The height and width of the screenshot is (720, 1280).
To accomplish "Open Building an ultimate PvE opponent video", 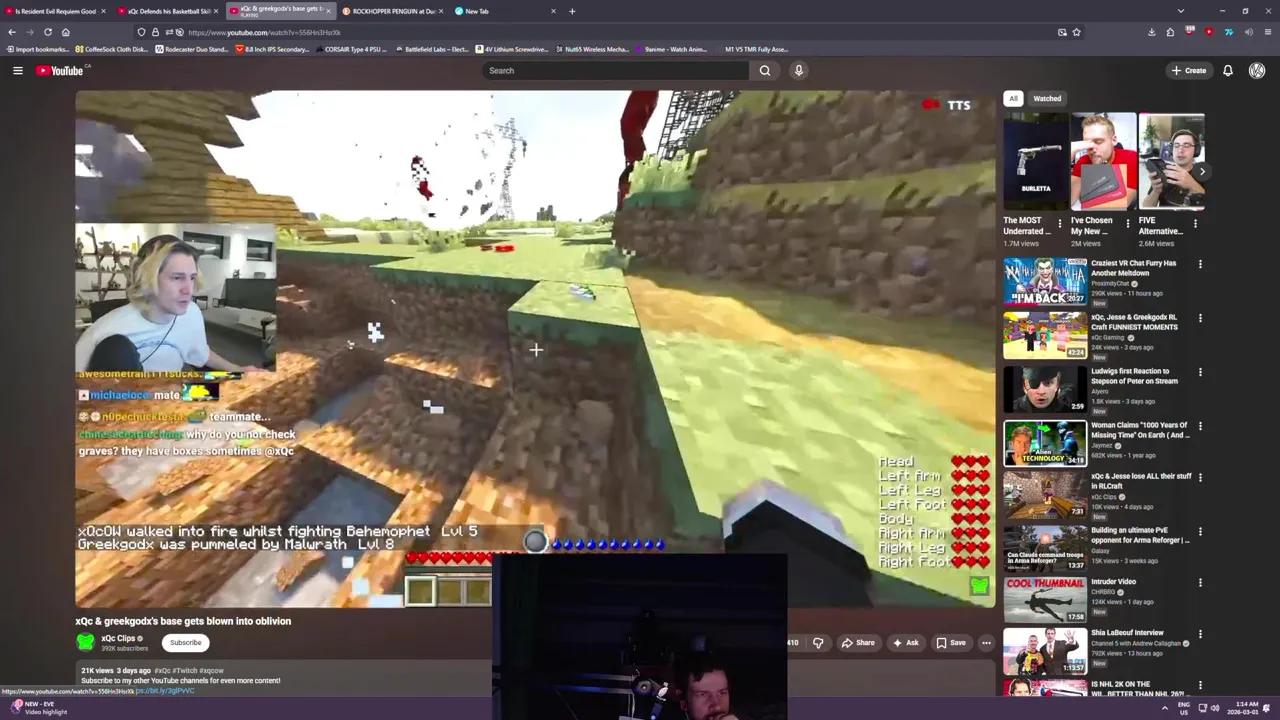I will pyautogui.click(x=1045, y=551).
